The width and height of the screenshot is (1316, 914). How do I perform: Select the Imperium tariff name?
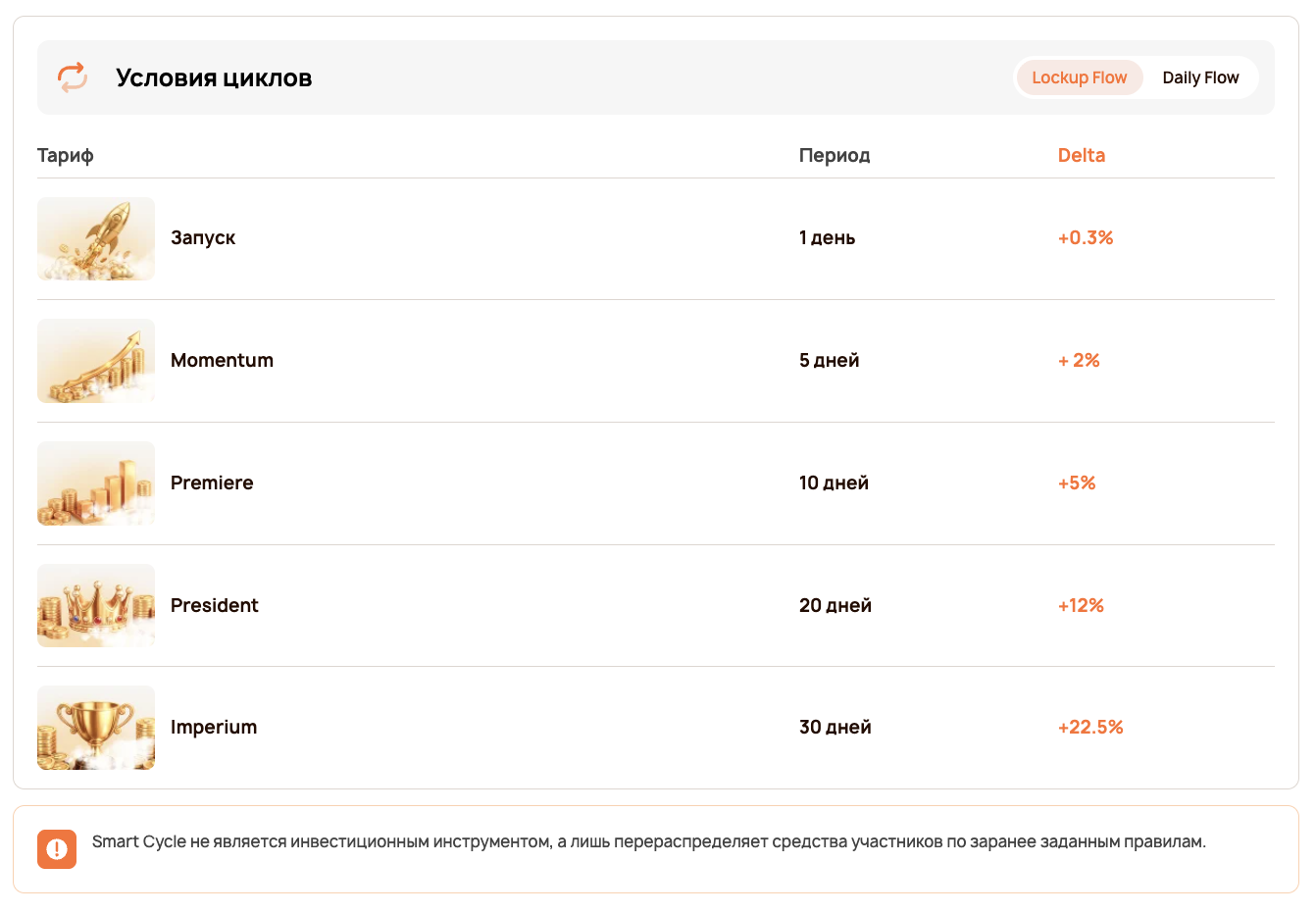click(214, 727)
